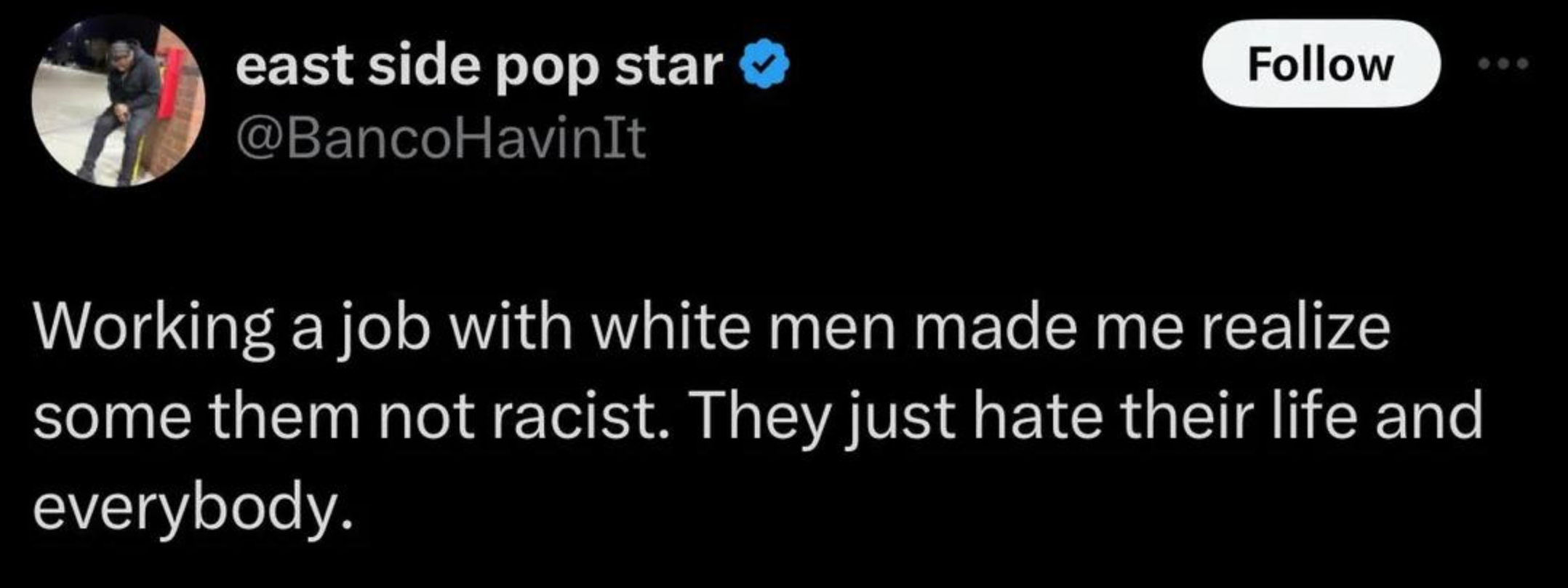Click the blue verified checkmark badge
This screenshot has width=1568, height=588.
(x=764, y=65)
